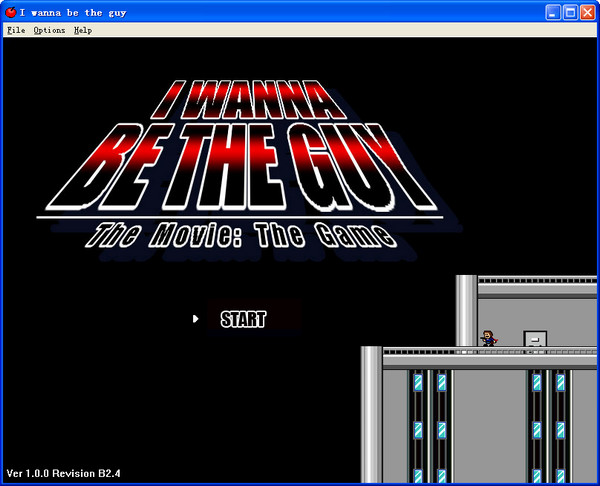600x486 pixels.
Task: Open the Options menu
Action: click(49, 30)
